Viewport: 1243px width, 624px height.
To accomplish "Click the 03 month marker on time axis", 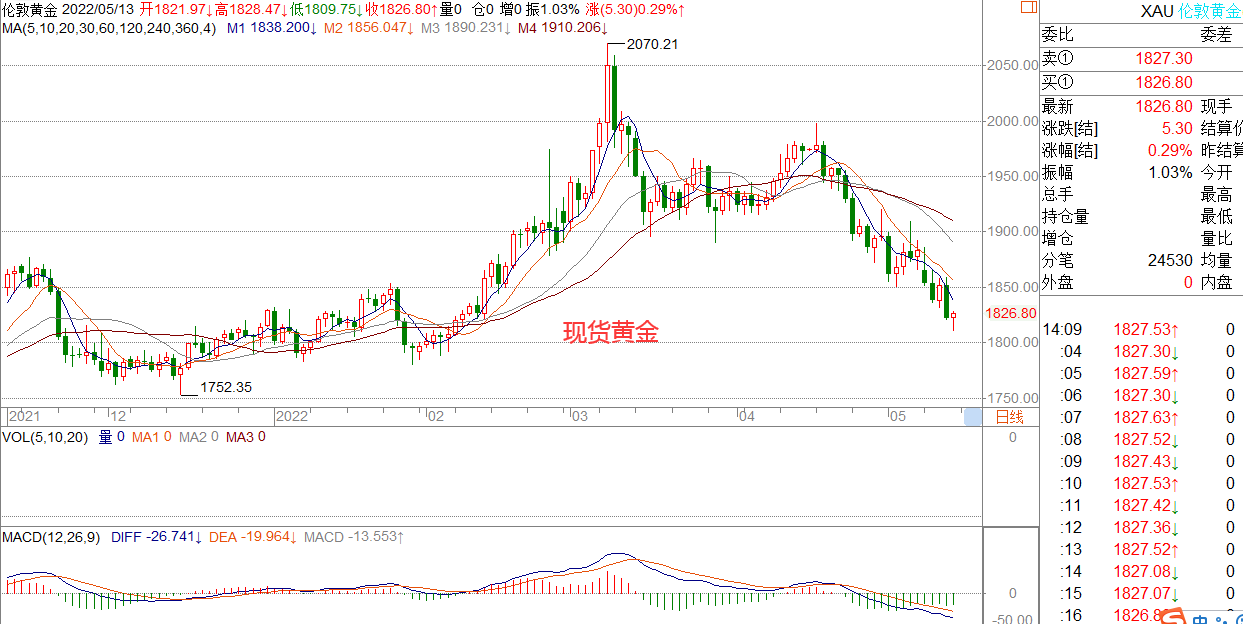I will tap(581, 416).
